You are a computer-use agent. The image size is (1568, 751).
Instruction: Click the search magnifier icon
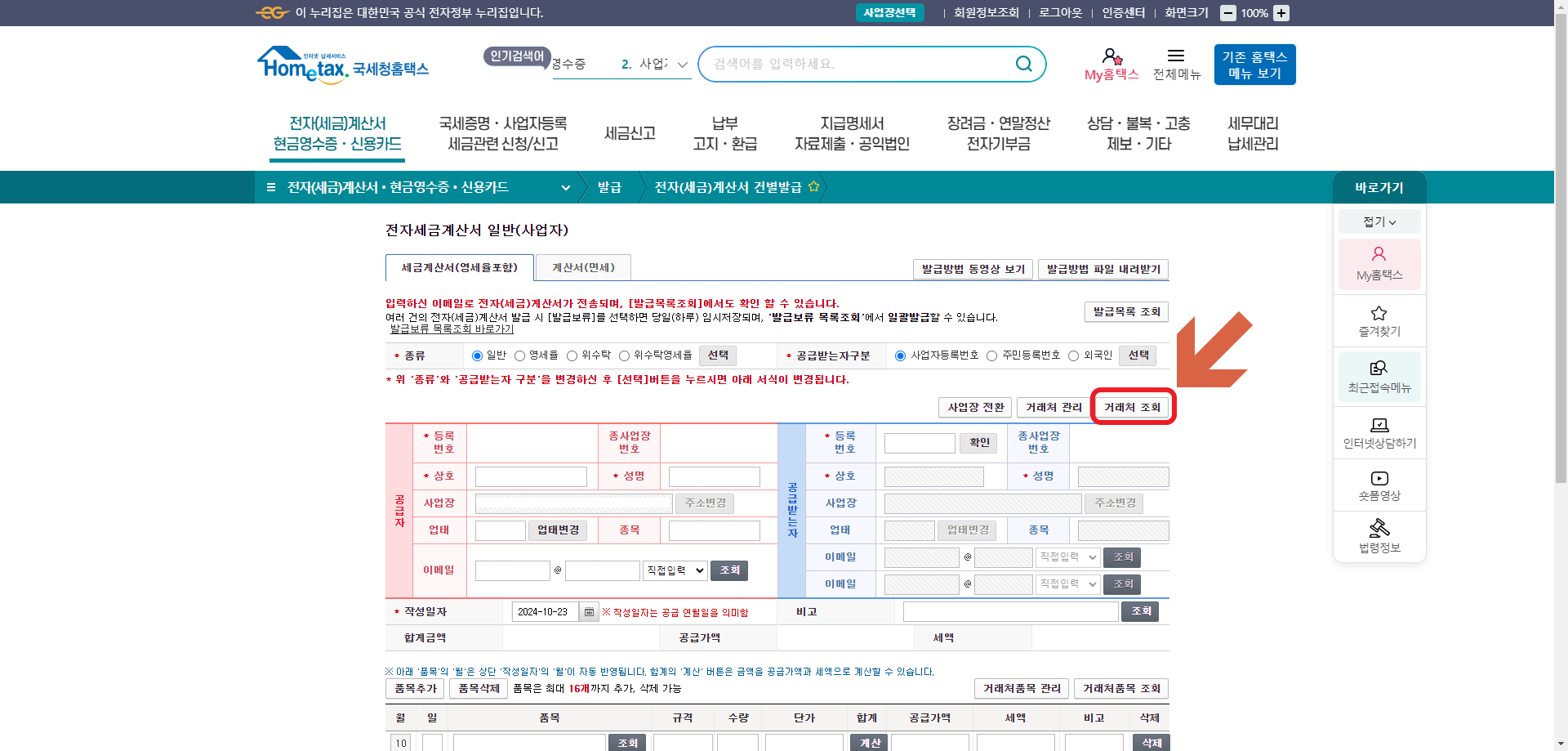click(x=1023, y=64)
